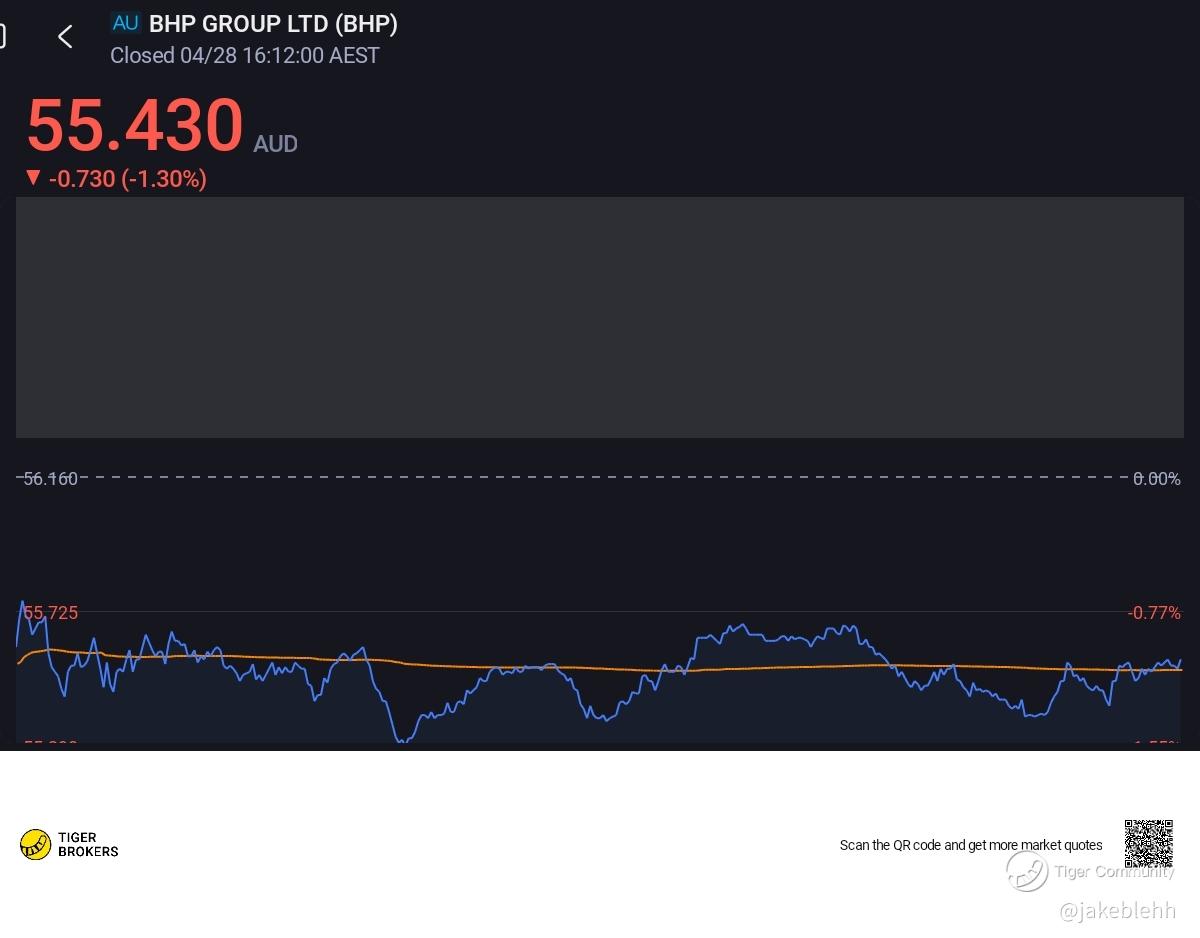The height and width of the screenshot is (938, 1200).
Task: Click the AUD currency label
Action: coord(275,144)
